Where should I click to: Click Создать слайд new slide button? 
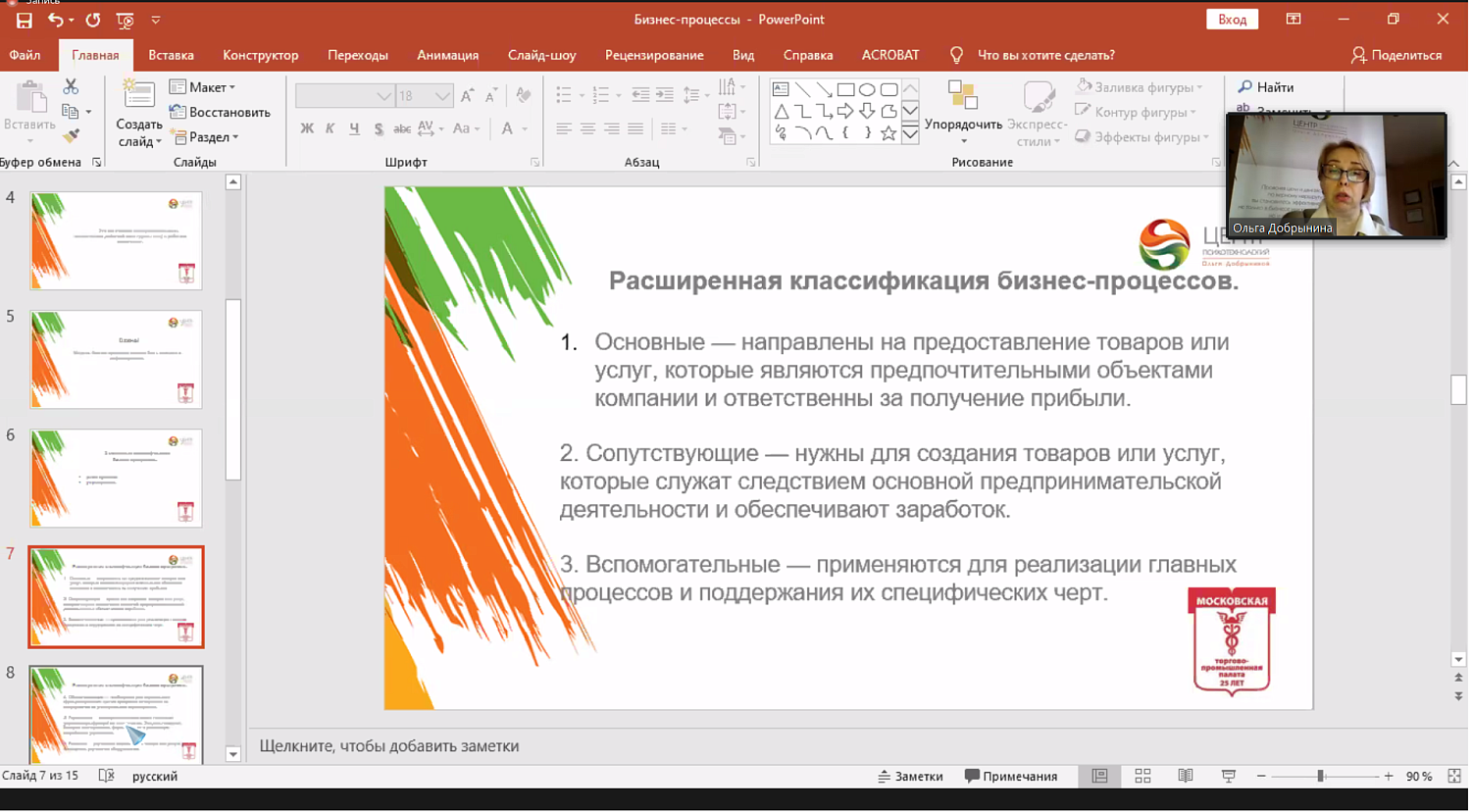click(139, 113)
